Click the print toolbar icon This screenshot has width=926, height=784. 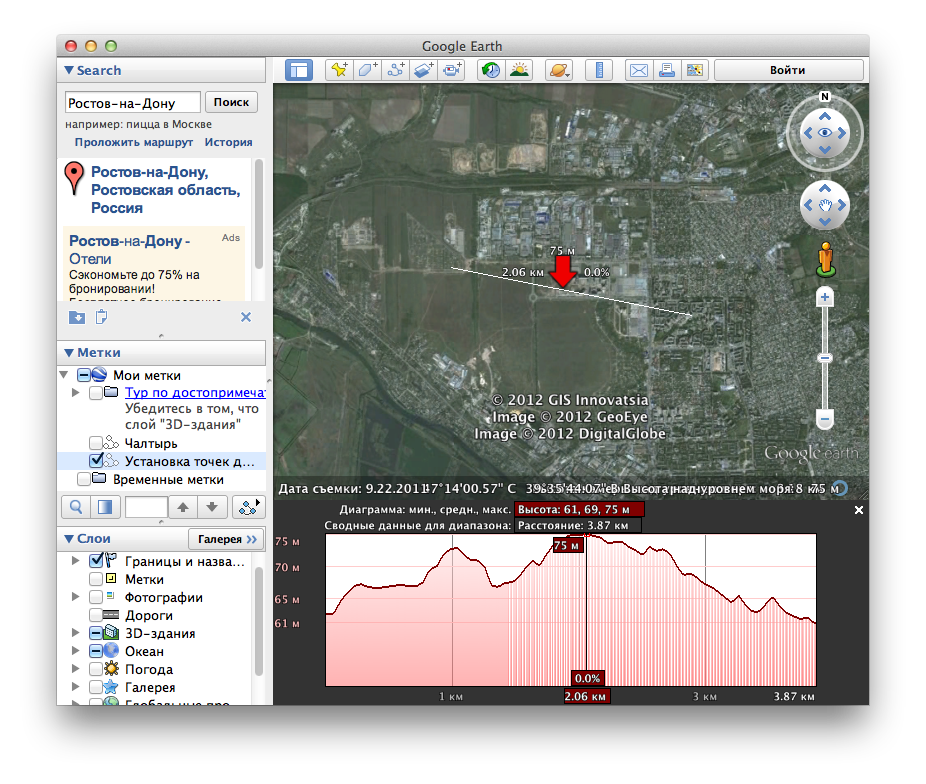coord(667,70)
